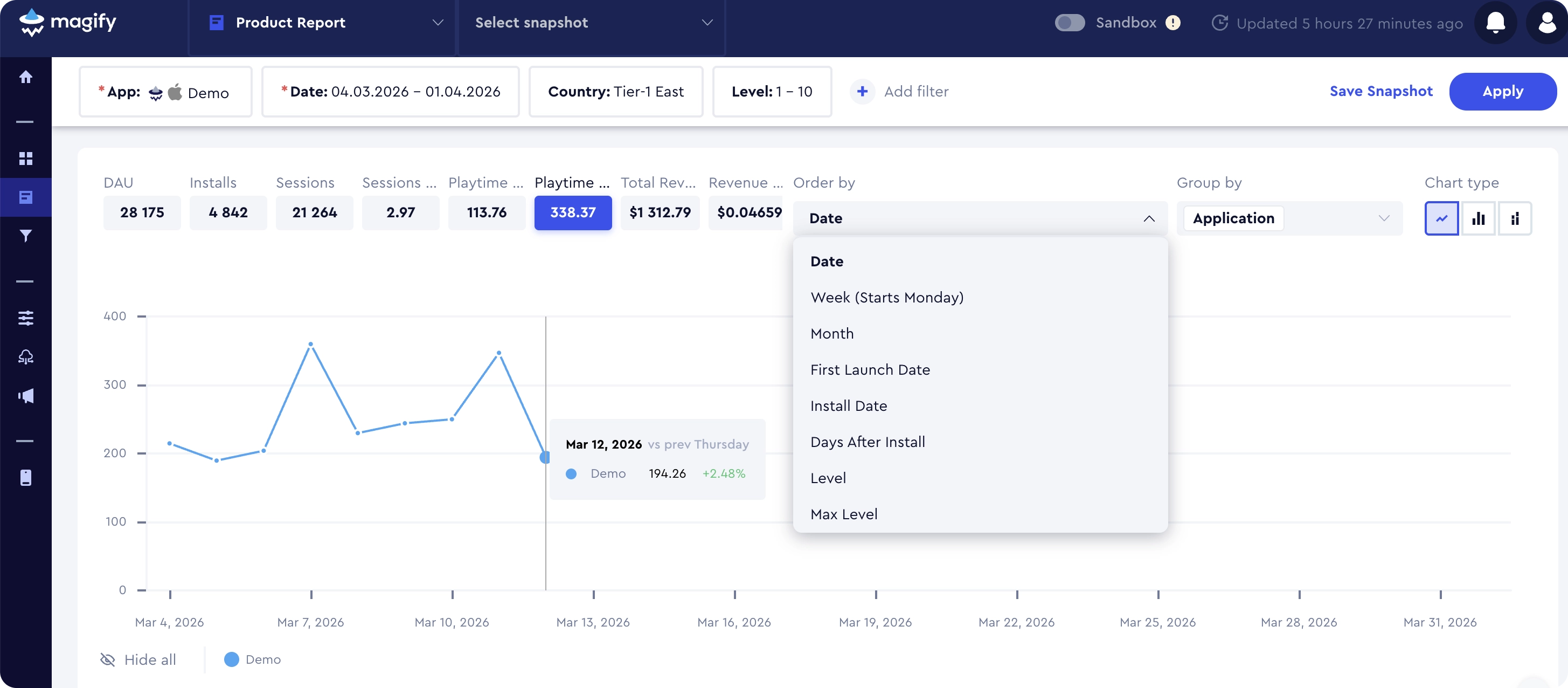Screen dimensions: 1568x688
Task: Click the +2.48% tooltip change
Action: [724, 474]
